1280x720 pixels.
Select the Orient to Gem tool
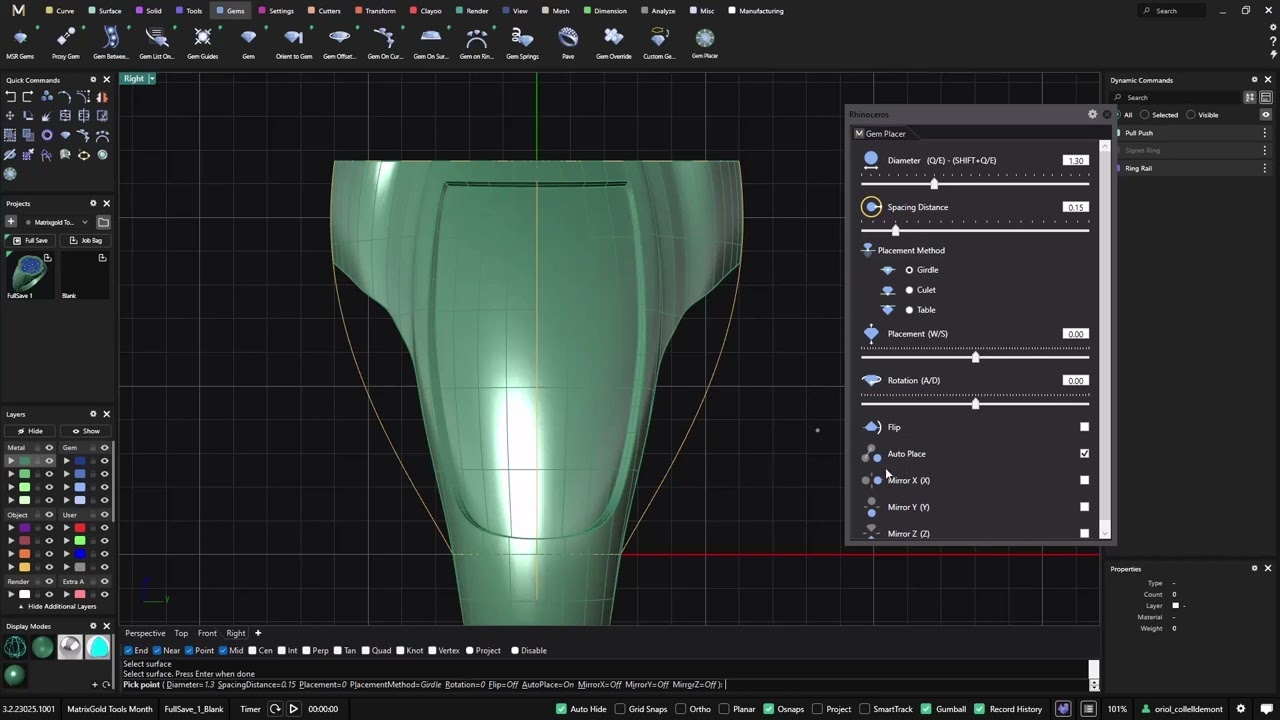(x=294, y=43)
